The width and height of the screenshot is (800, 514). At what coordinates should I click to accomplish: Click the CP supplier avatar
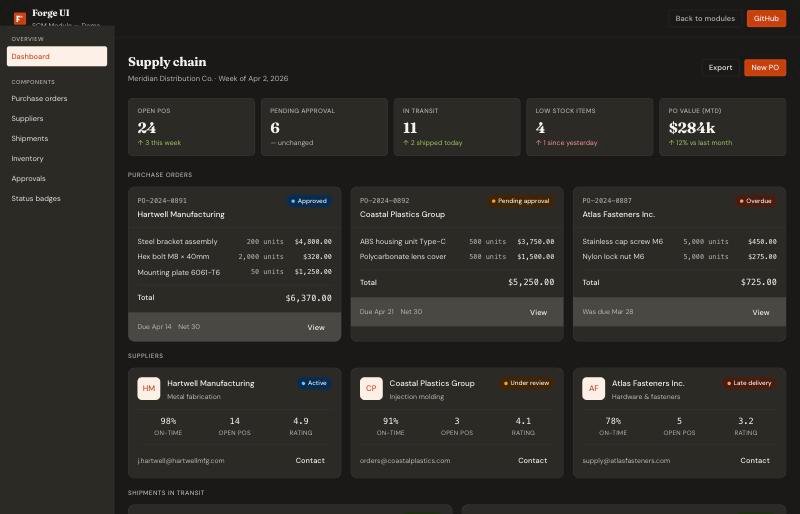tap(371, 388)
